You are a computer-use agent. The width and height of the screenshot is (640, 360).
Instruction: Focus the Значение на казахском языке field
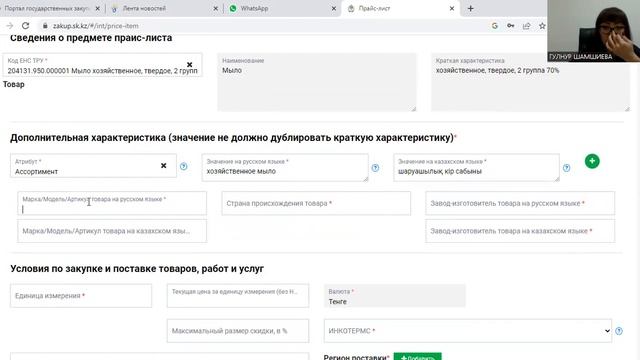click(x=476, y=167)
